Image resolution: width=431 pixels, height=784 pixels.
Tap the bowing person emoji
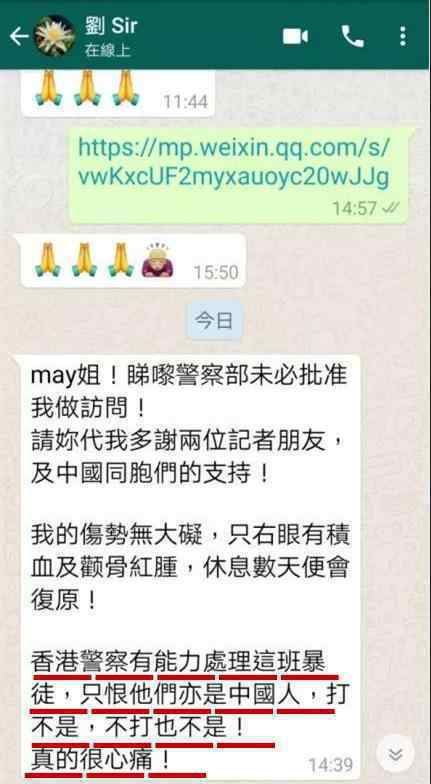click(158, 261)
